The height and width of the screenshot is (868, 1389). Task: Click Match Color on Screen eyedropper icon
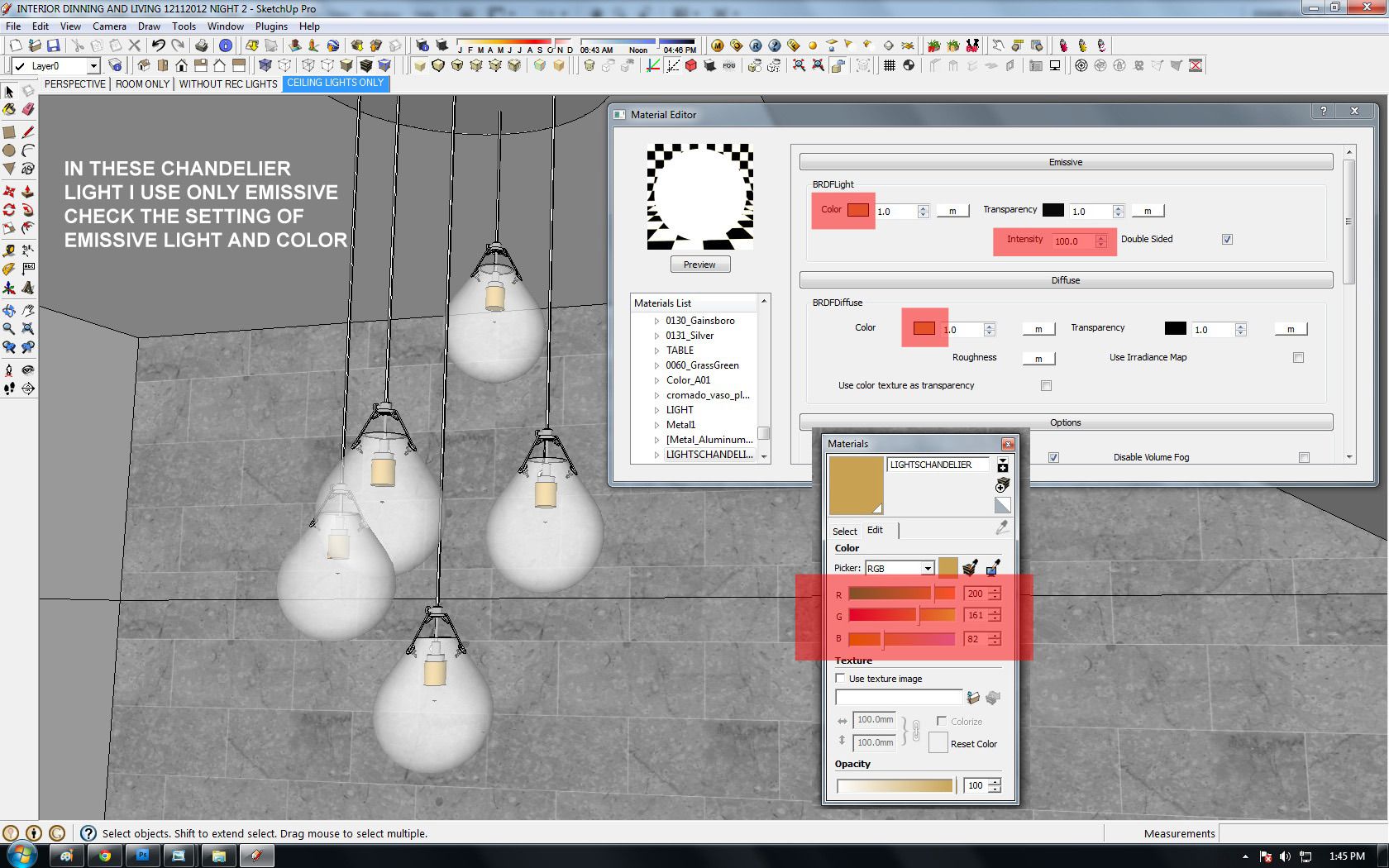(x=993, y=568)
